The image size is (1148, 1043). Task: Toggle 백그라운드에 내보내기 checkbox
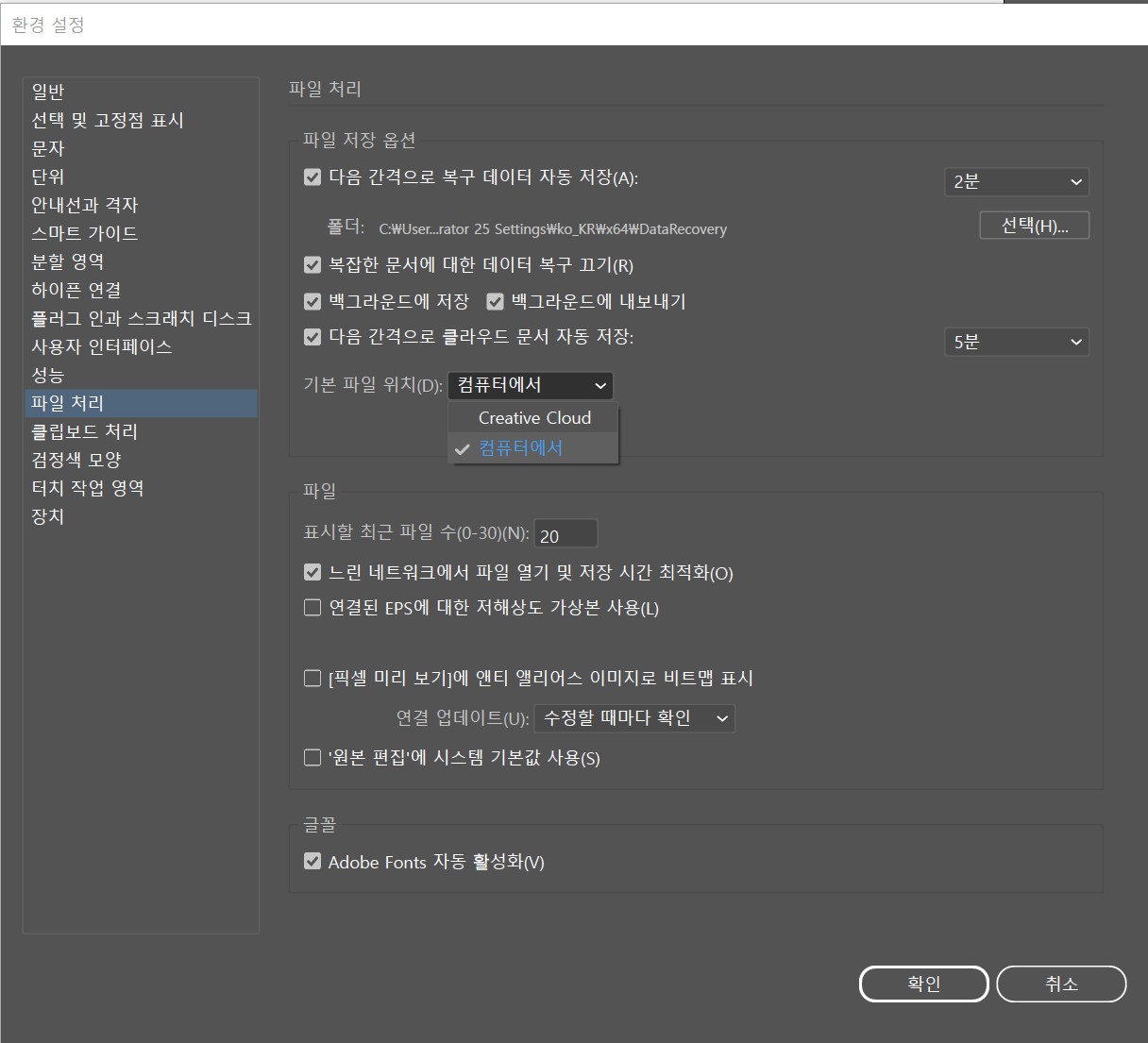click(x=495, y=301)
